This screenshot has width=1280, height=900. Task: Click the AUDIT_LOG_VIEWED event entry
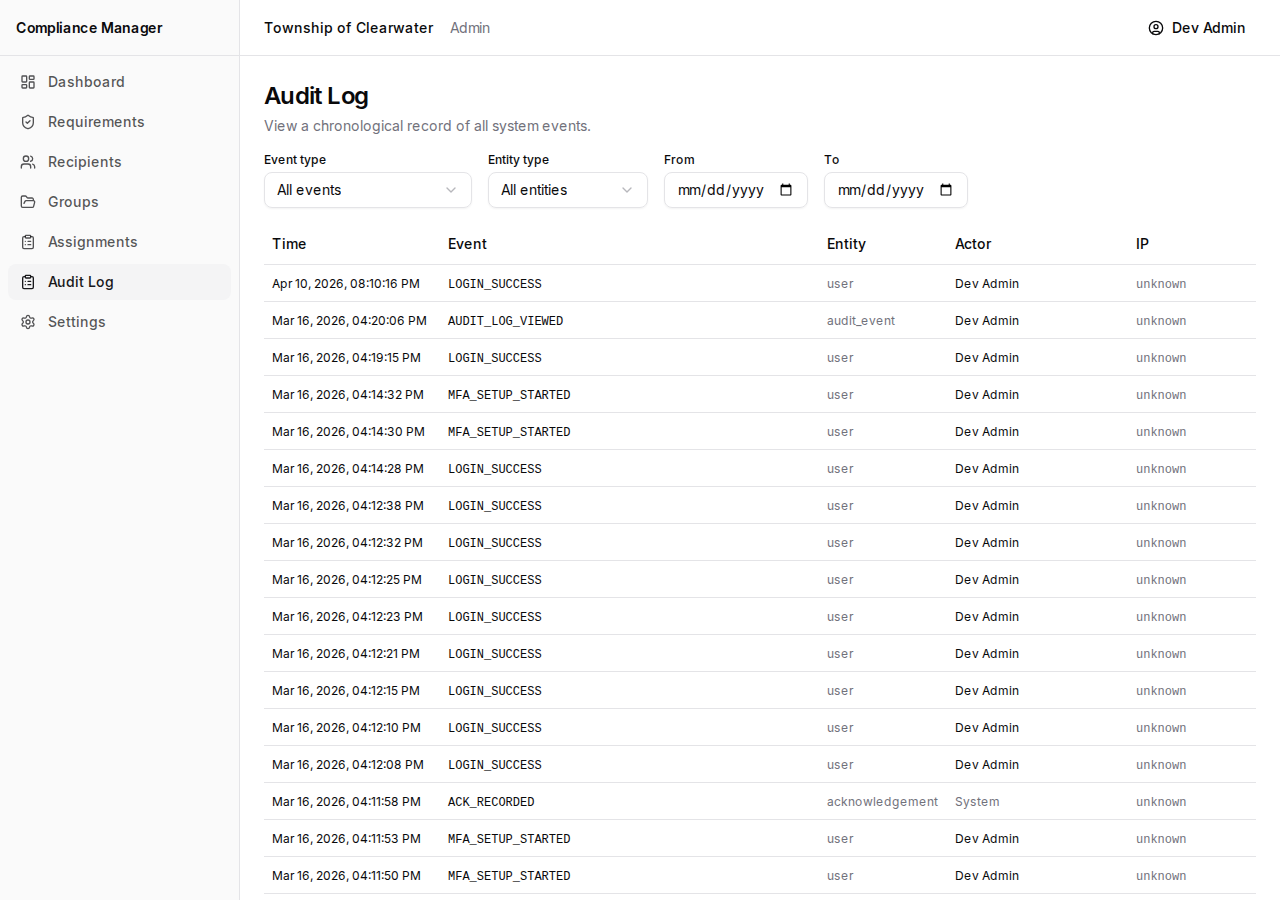coord(505,321)
